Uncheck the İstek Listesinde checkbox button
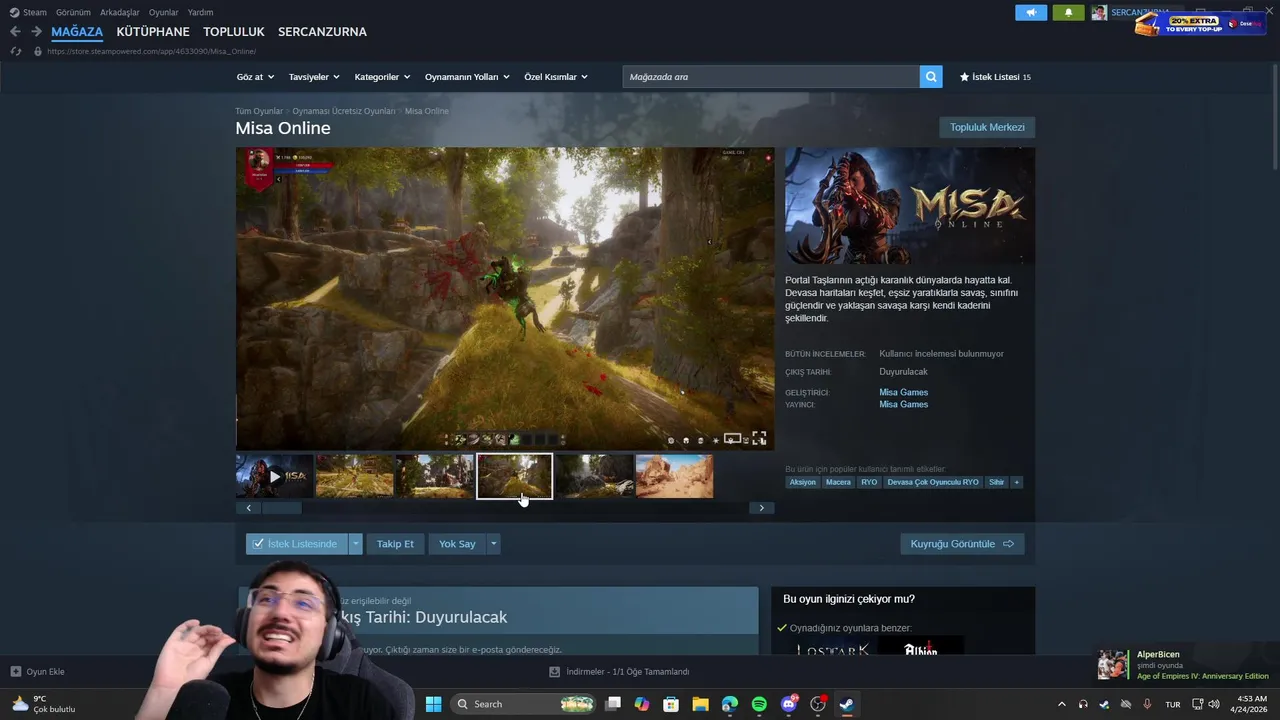This screenshot has height=720, width=1280. 297,544
